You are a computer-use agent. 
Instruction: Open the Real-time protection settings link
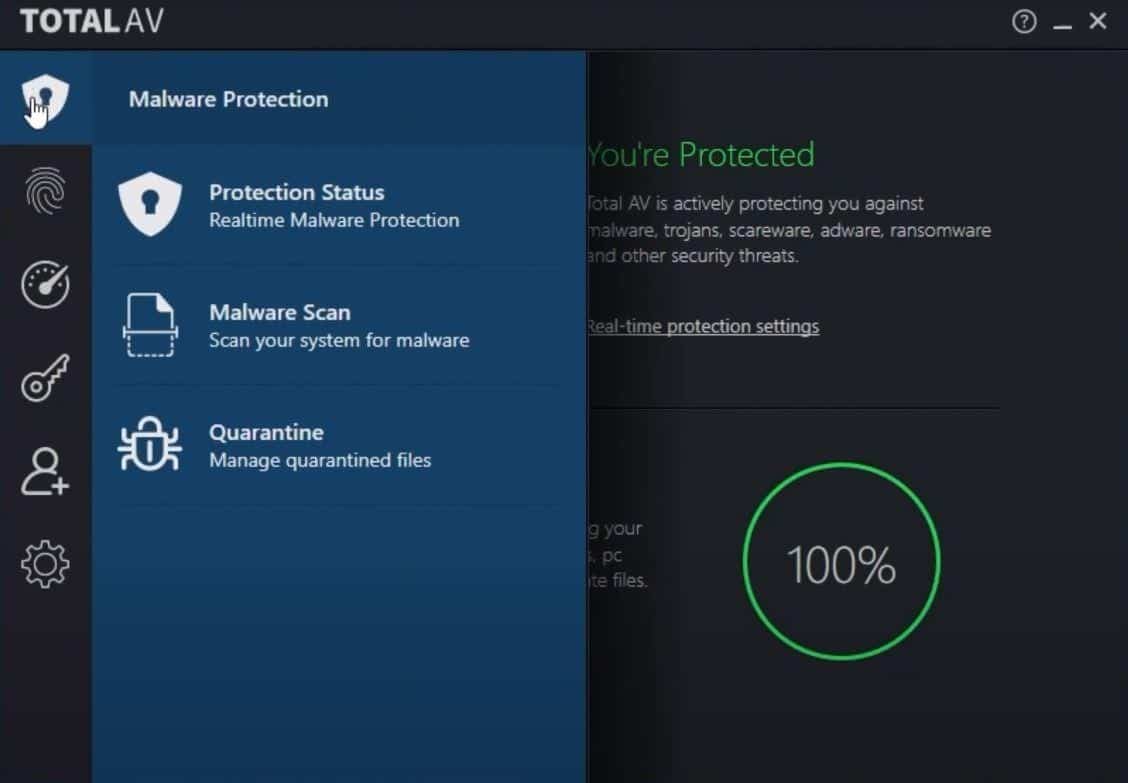(x=703, y=327)
